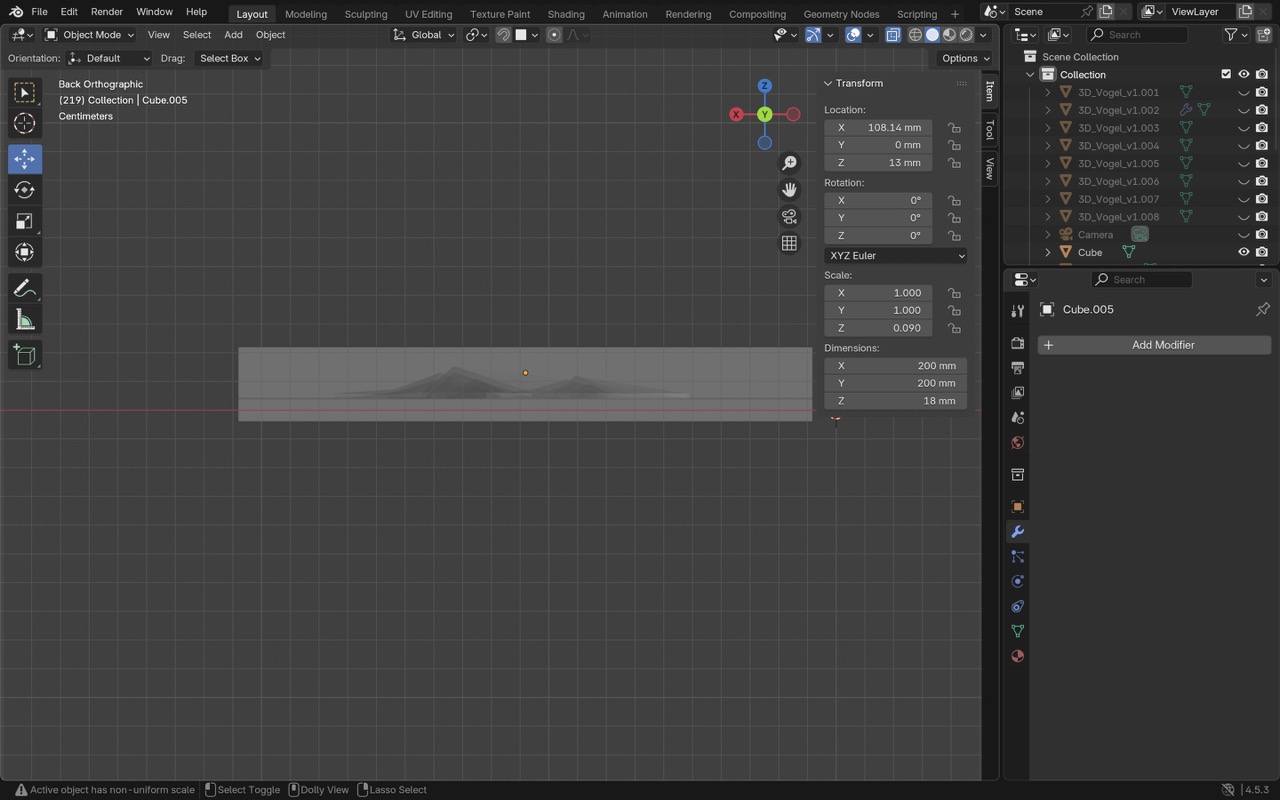Open the Render menu
Screen dimensions: 1280x800
106,12
